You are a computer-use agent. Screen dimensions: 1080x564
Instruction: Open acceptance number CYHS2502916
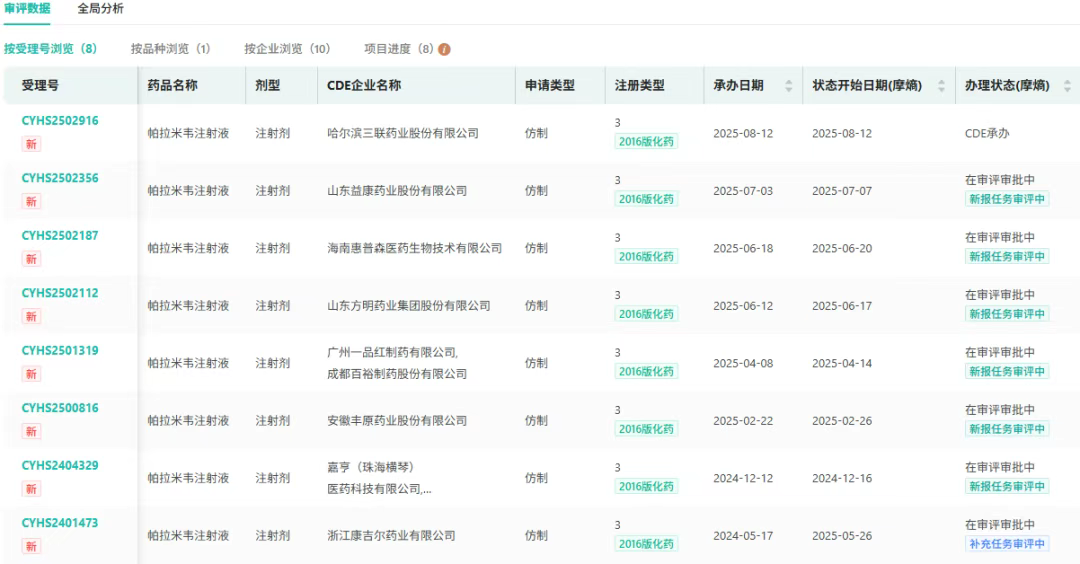(x=60, y=121)
